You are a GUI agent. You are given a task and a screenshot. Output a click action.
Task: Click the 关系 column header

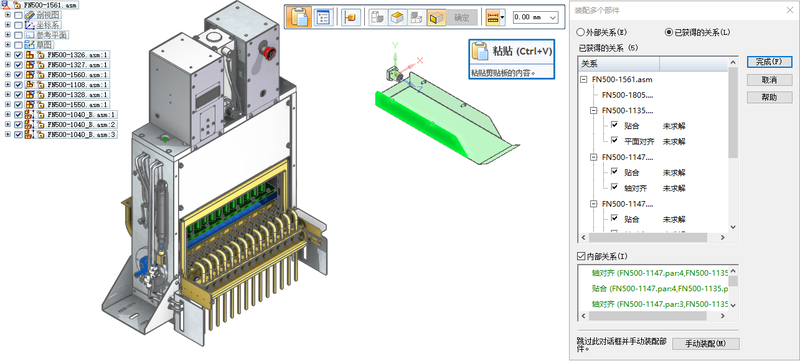[619, 64]
